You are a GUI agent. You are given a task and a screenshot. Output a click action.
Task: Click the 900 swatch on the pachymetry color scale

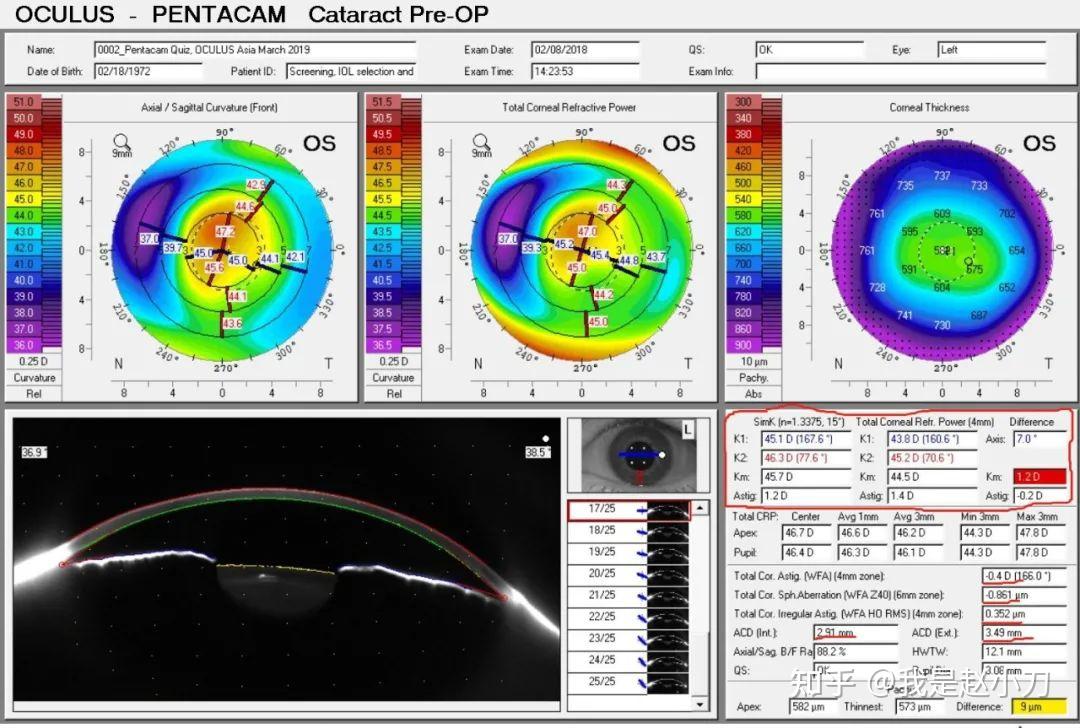[744, 345]
